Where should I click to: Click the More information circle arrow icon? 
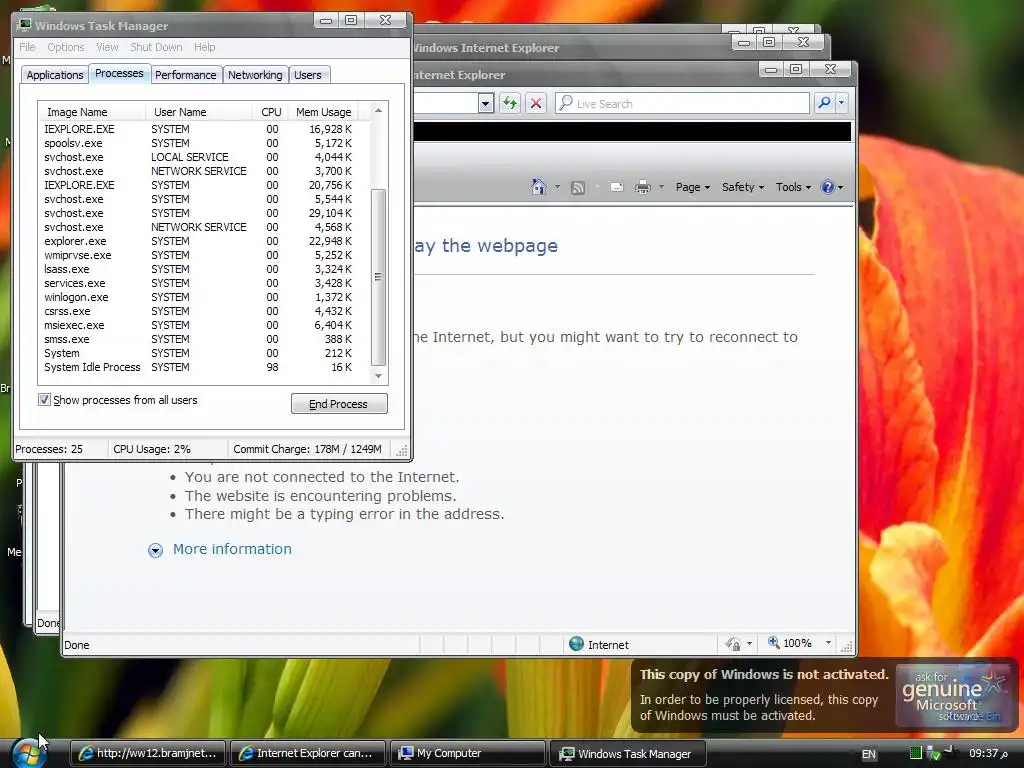coord(155,550)
